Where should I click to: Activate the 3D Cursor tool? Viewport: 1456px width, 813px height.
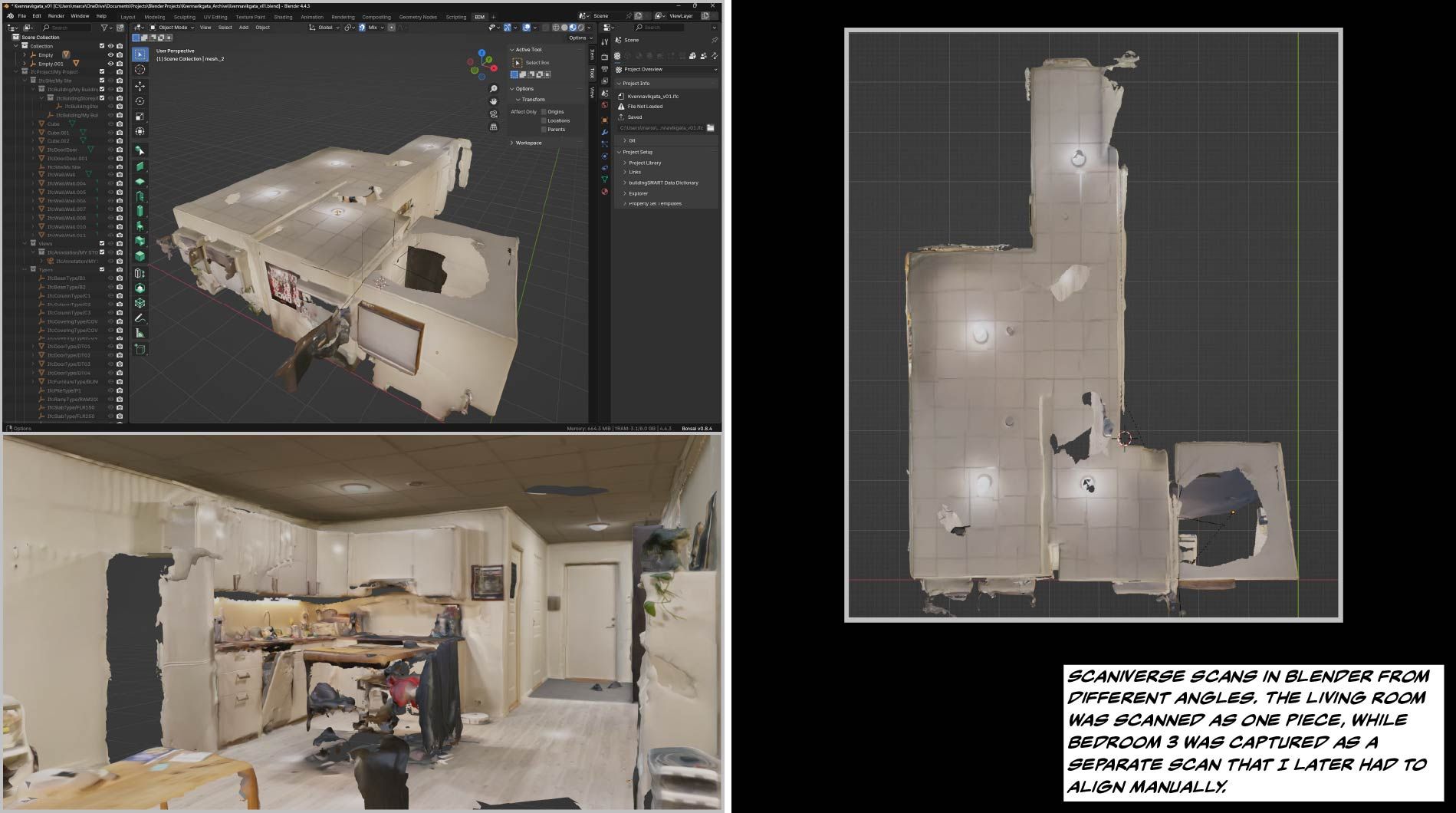[140, 70]
